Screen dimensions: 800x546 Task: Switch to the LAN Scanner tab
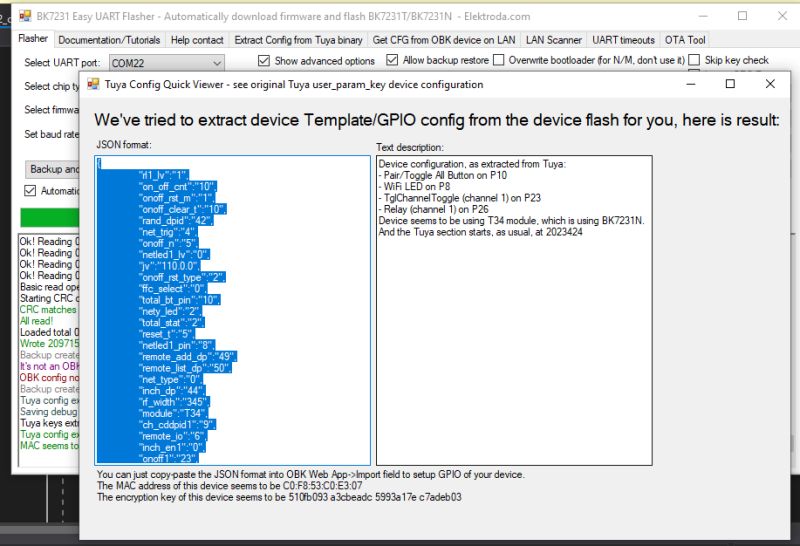point(554,40)
